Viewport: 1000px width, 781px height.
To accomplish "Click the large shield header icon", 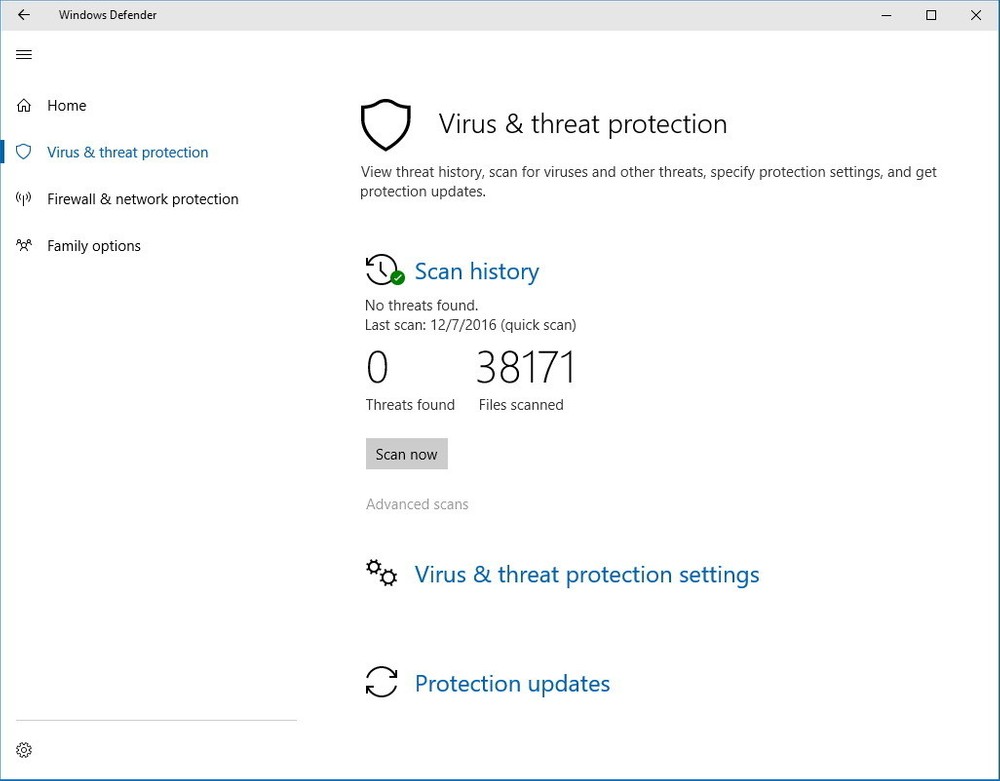I will point(385,125).
